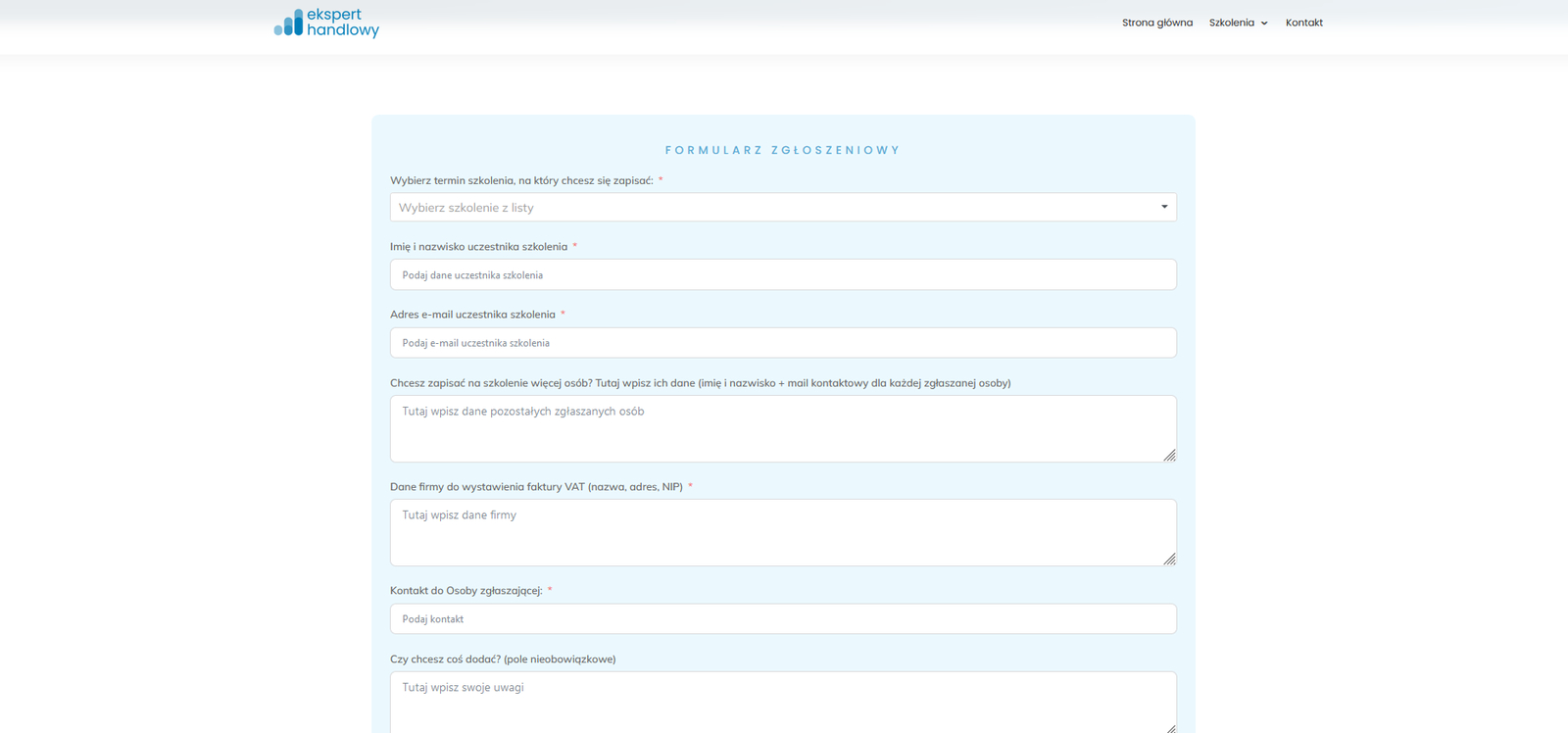Click the training list dropdown arrow
The width and height of the screenshot is (1568, 733).
1164,207
